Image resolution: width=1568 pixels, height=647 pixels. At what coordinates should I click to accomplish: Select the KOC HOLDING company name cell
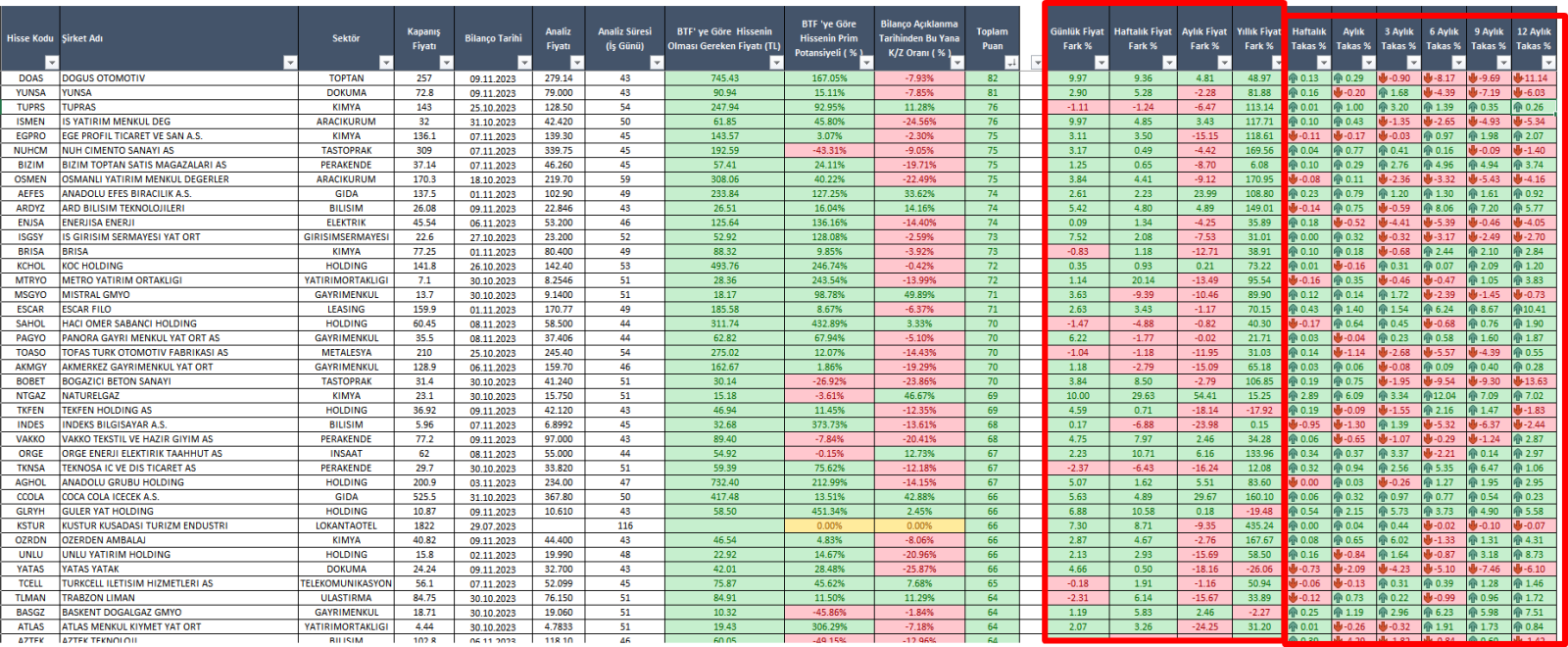pos(177,266)
